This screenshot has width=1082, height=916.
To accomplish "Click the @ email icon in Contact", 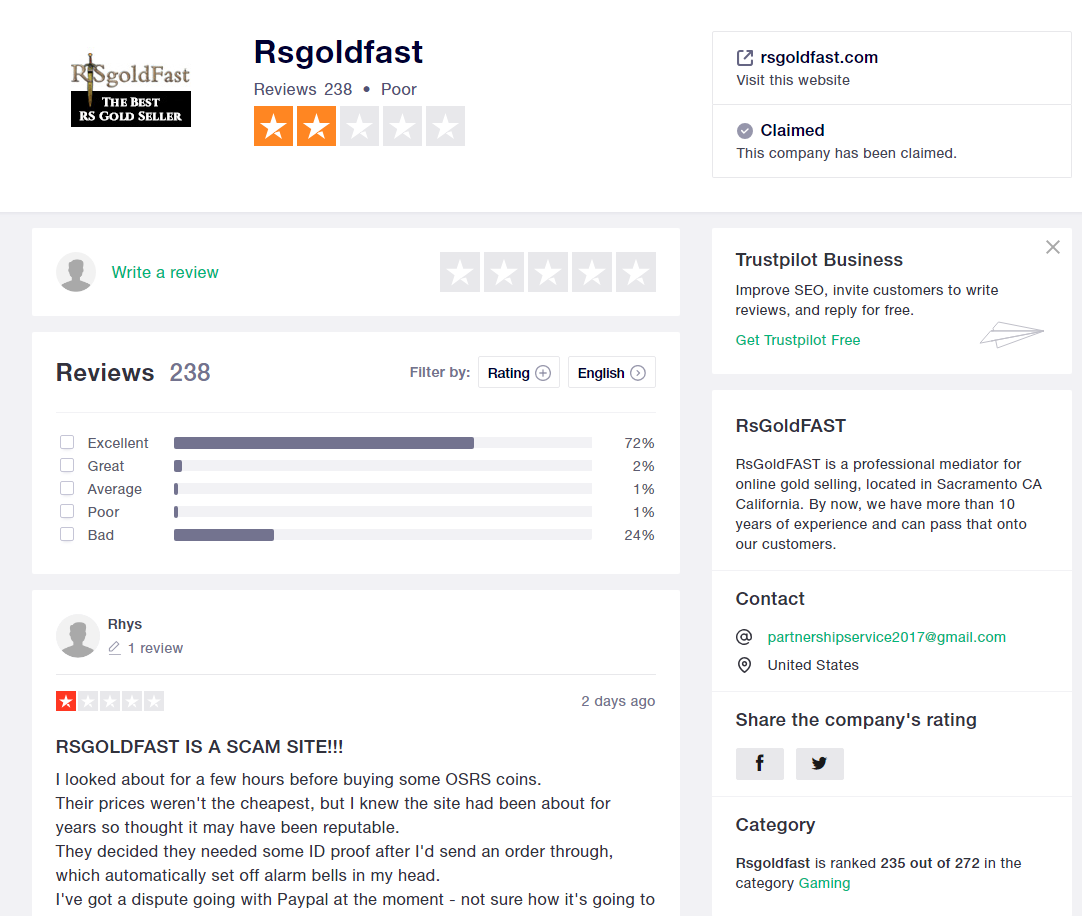I will click(x=744, y=636).
